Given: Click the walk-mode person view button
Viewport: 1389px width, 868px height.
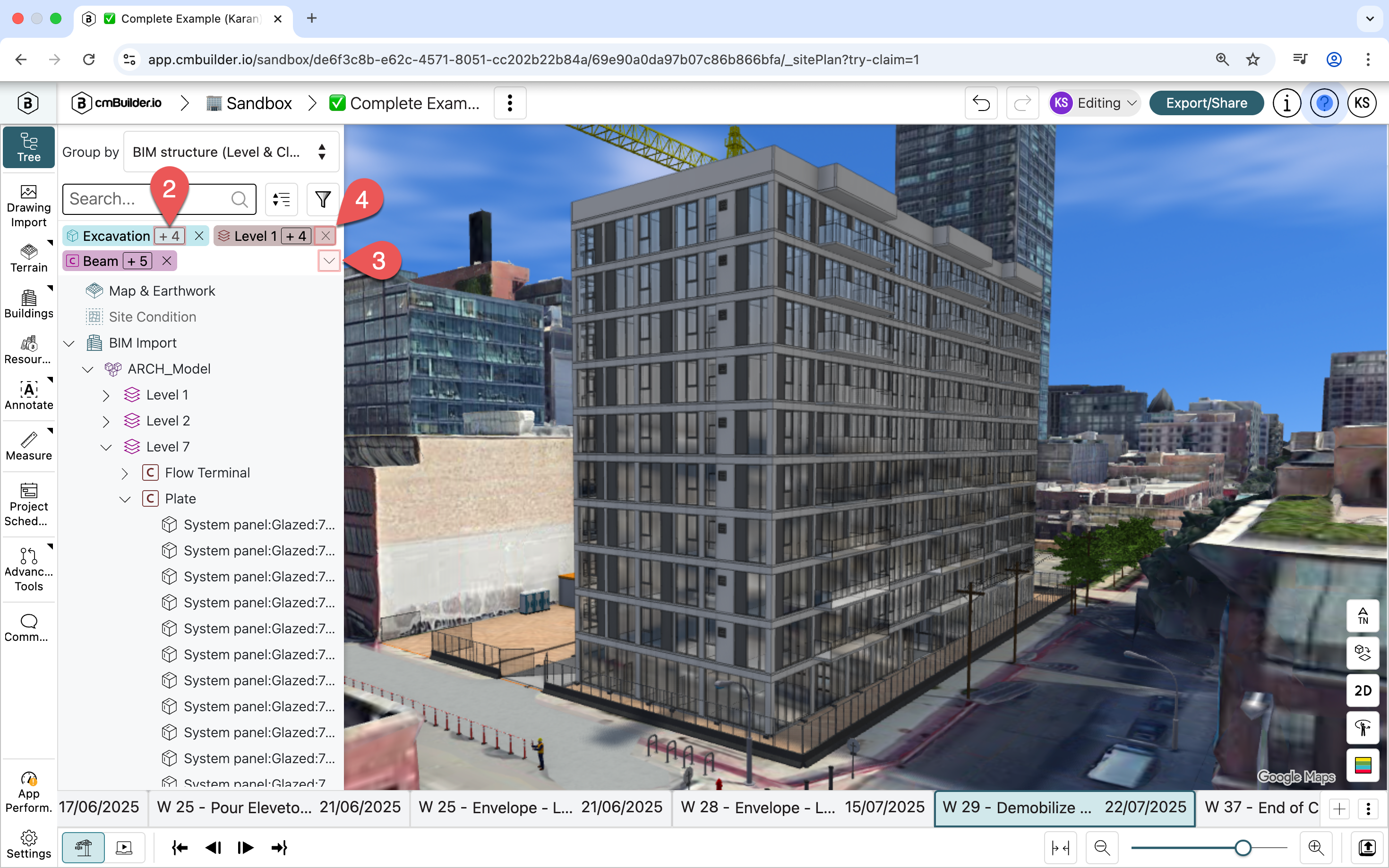Looking at the screenshot, I should pos(1363,728).
